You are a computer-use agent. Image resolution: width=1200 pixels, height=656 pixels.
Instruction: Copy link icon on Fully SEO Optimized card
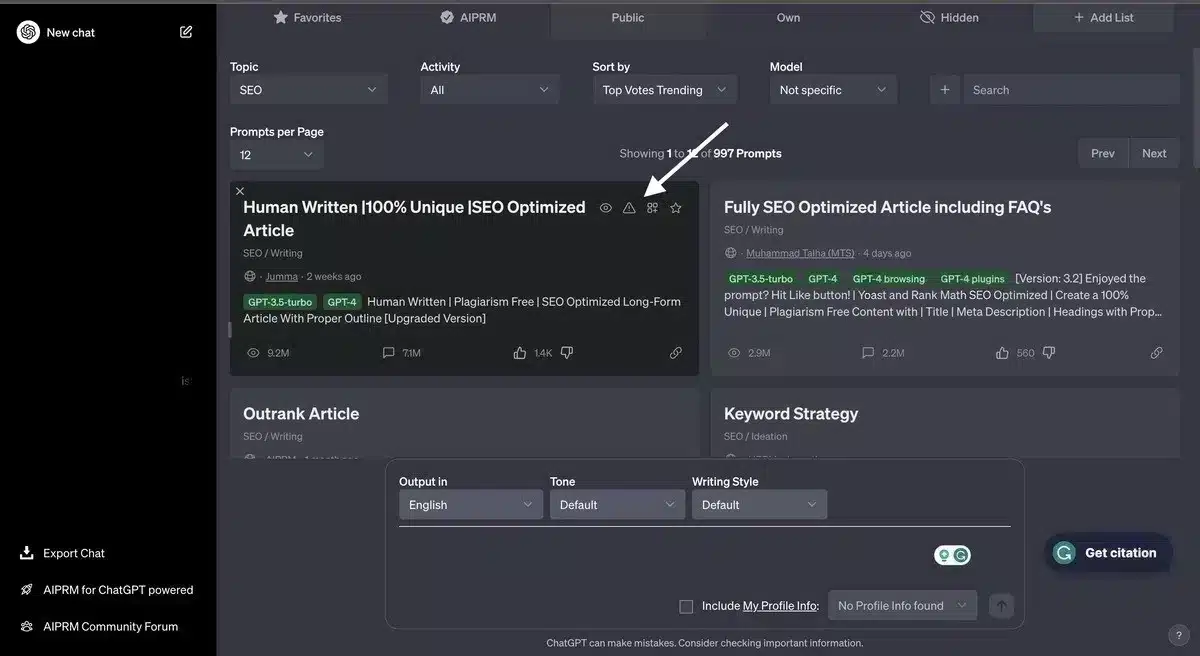pos(1157,353)
